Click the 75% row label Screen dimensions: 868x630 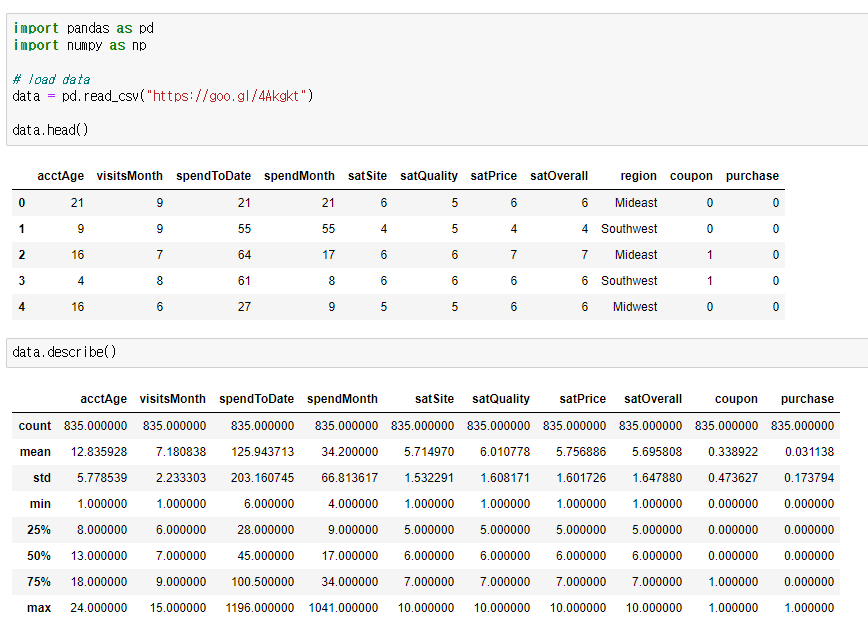(39, 582)
